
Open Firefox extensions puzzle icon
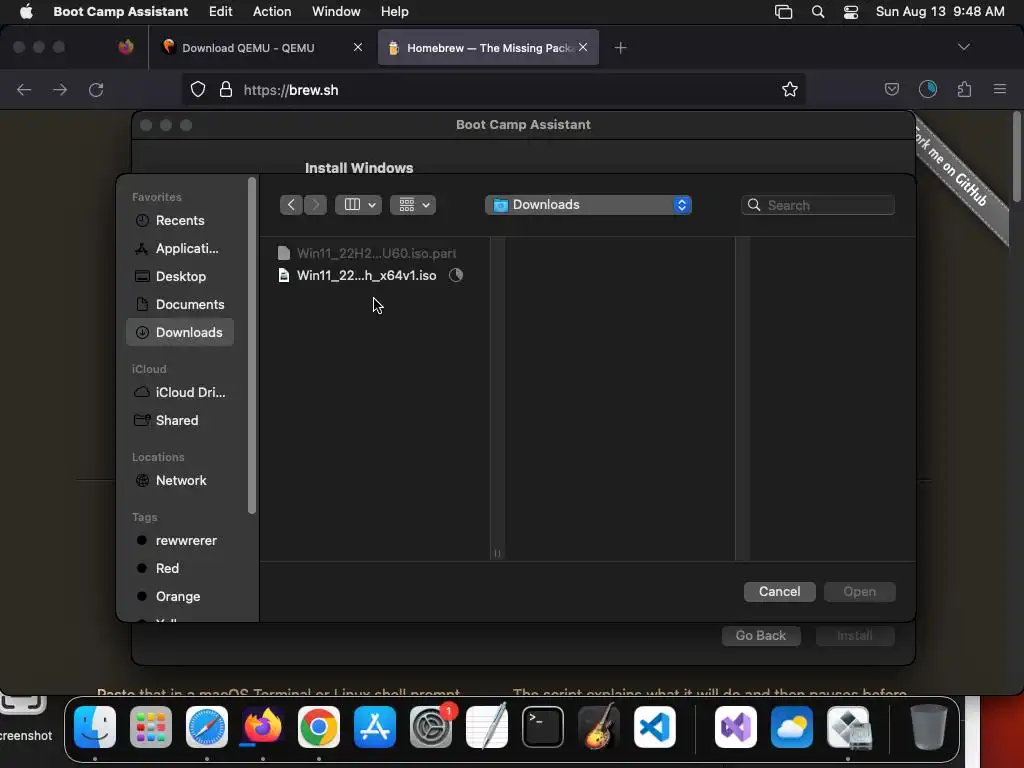pos(965,89)
